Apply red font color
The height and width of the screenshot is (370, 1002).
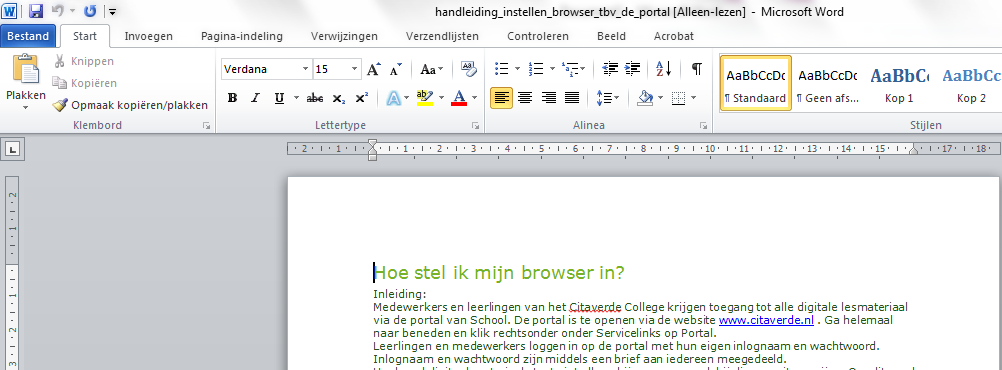point(459,98)
